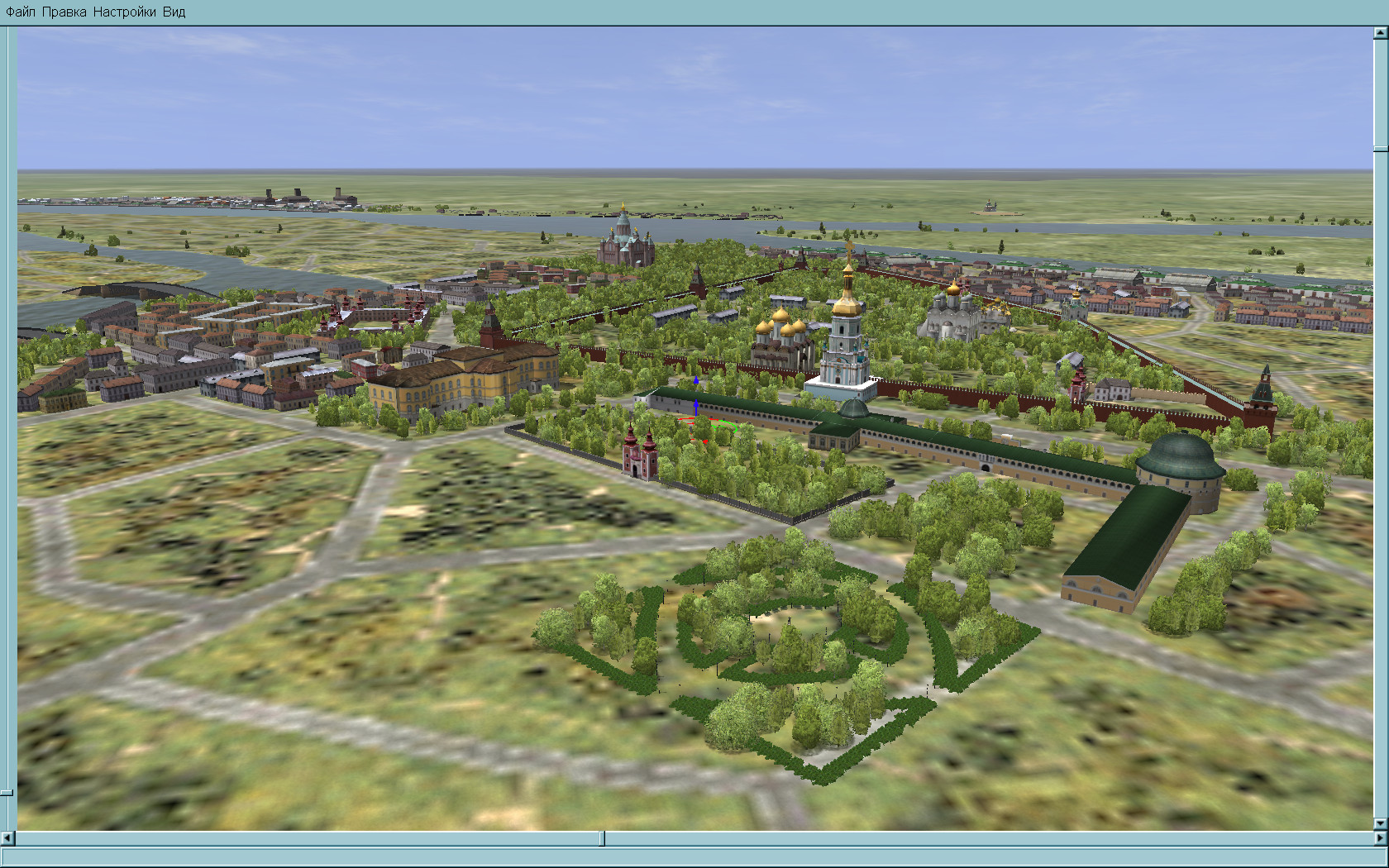Select the large yellow palace building
This screenshot has height=868, width=1389.
[x=463, y=381]
